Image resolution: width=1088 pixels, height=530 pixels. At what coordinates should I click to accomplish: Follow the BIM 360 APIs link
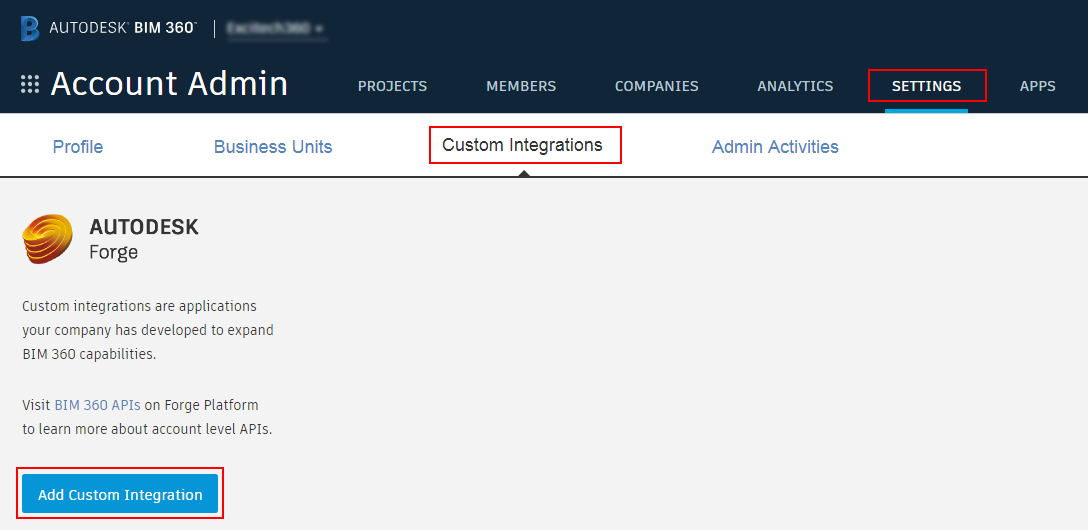click(97, 405)
